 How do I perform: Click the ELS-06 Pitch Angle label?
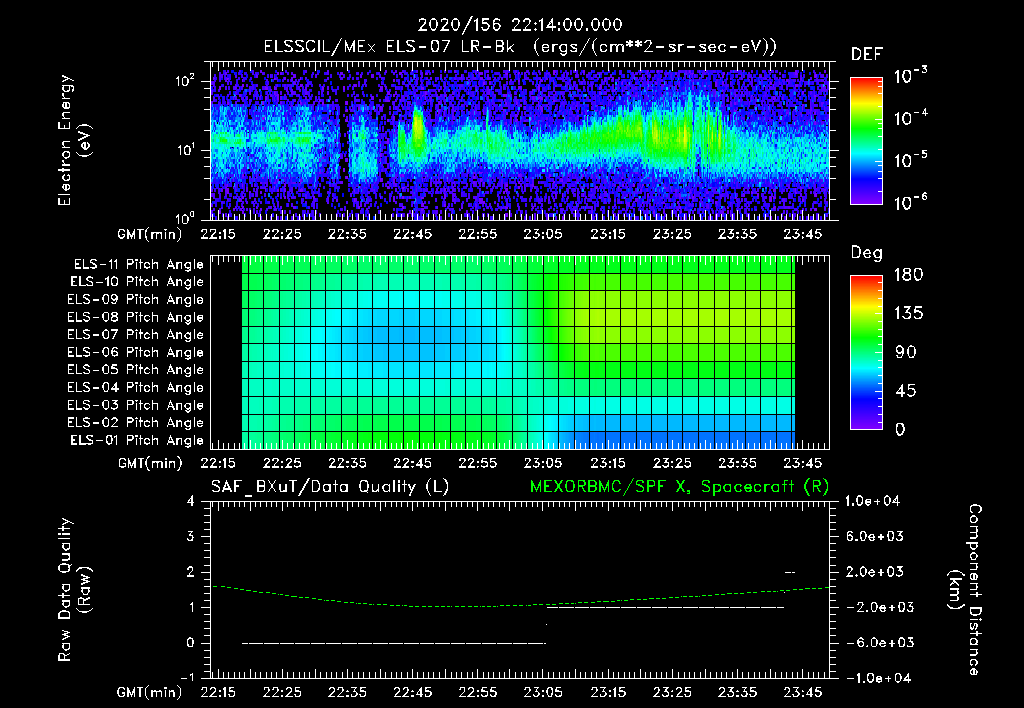(136, 353)
